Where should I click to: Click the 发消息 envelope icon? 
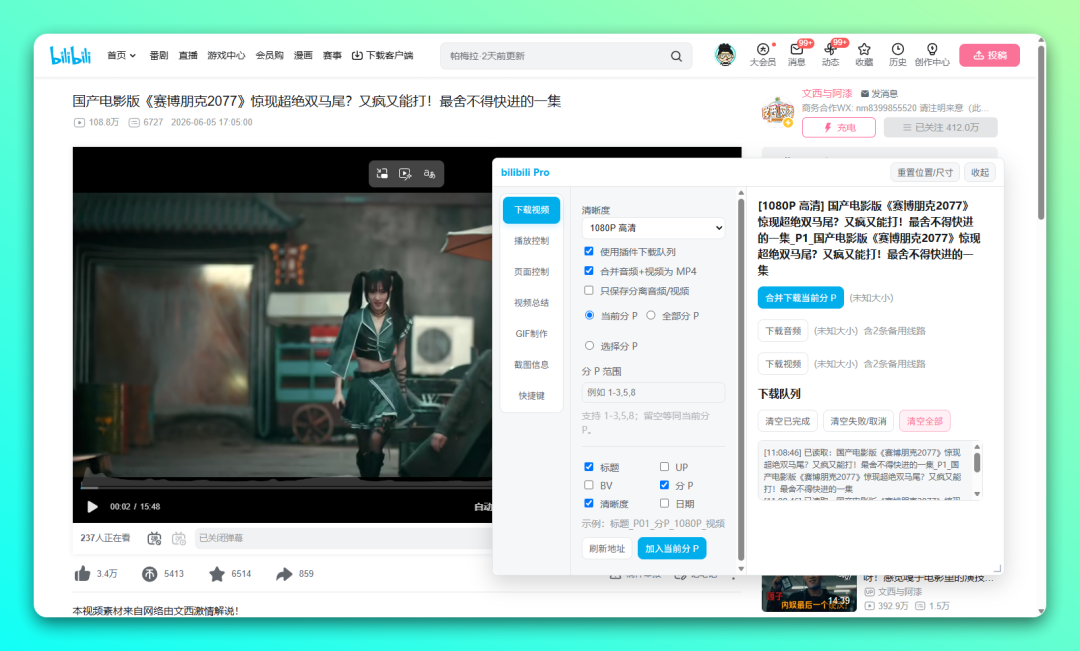click(x=865, y=94)
